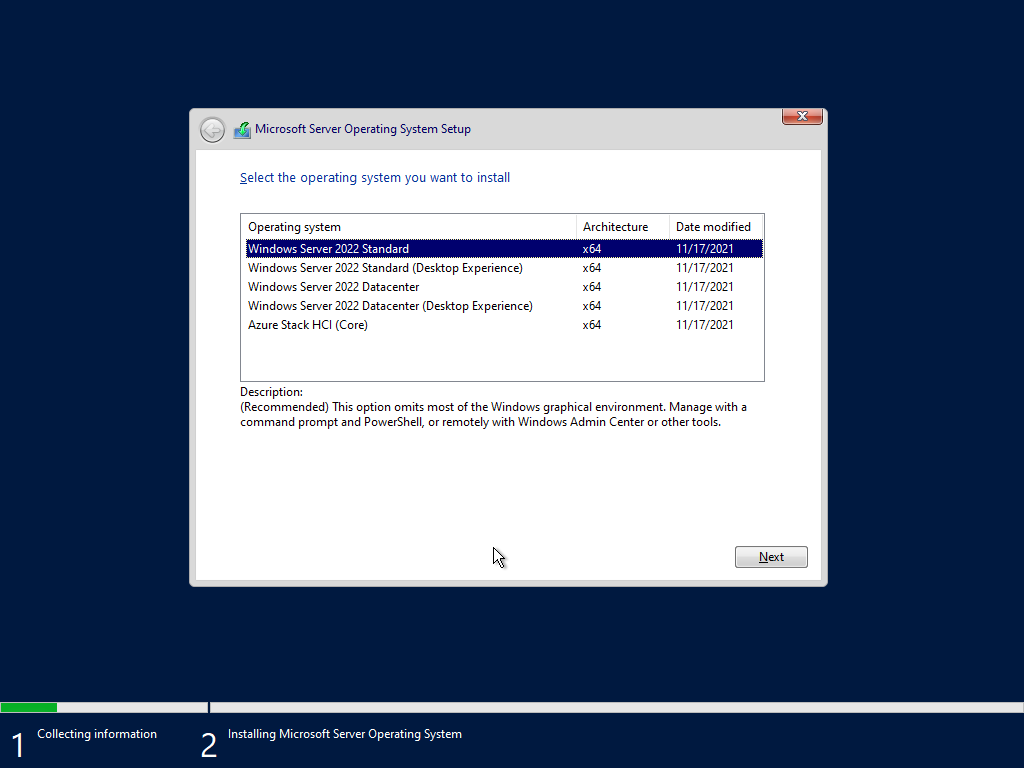
Task: Click the back arrow button in setup window
Action: click(212, 130)
